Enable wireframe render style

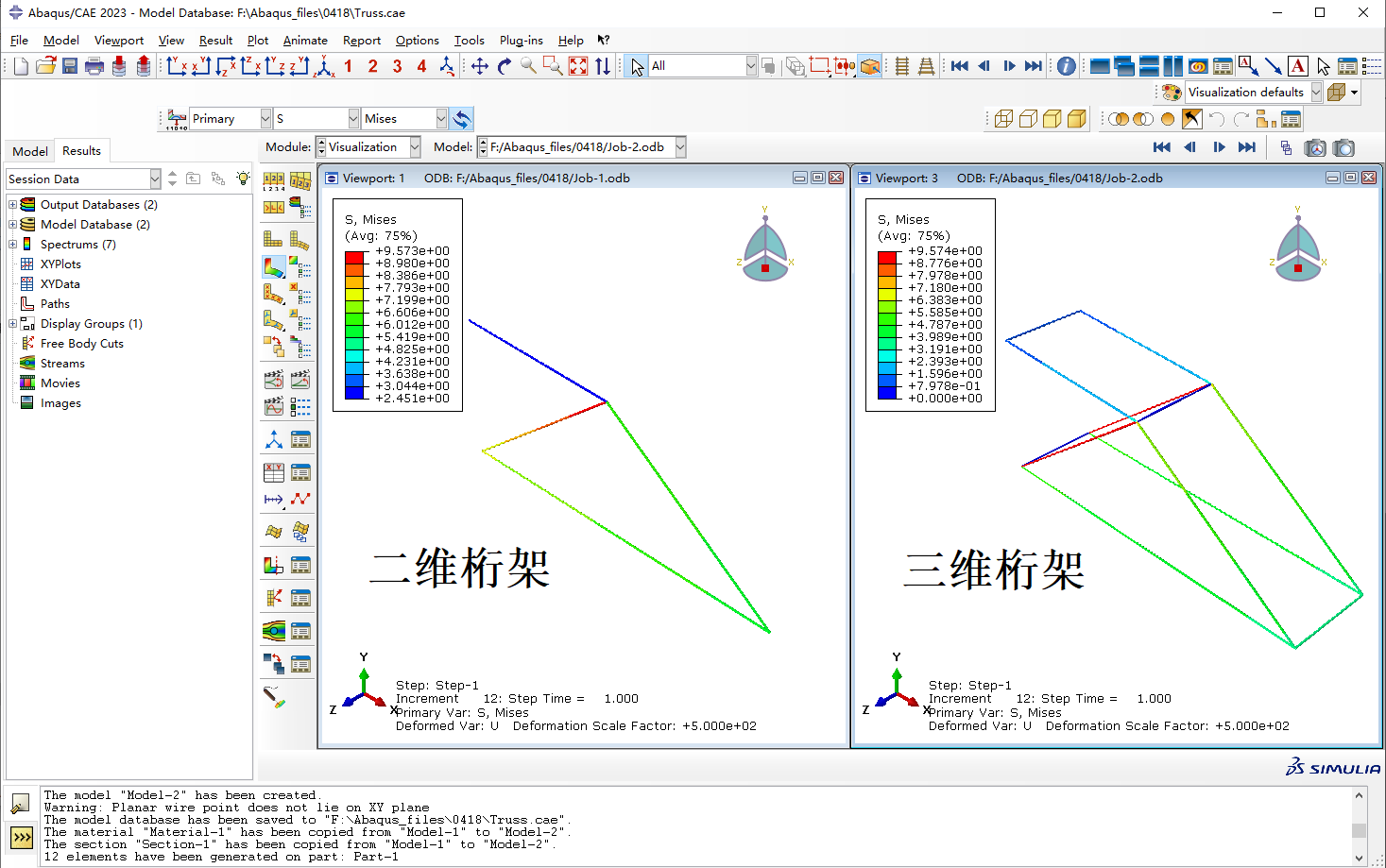pos(1003,118)
